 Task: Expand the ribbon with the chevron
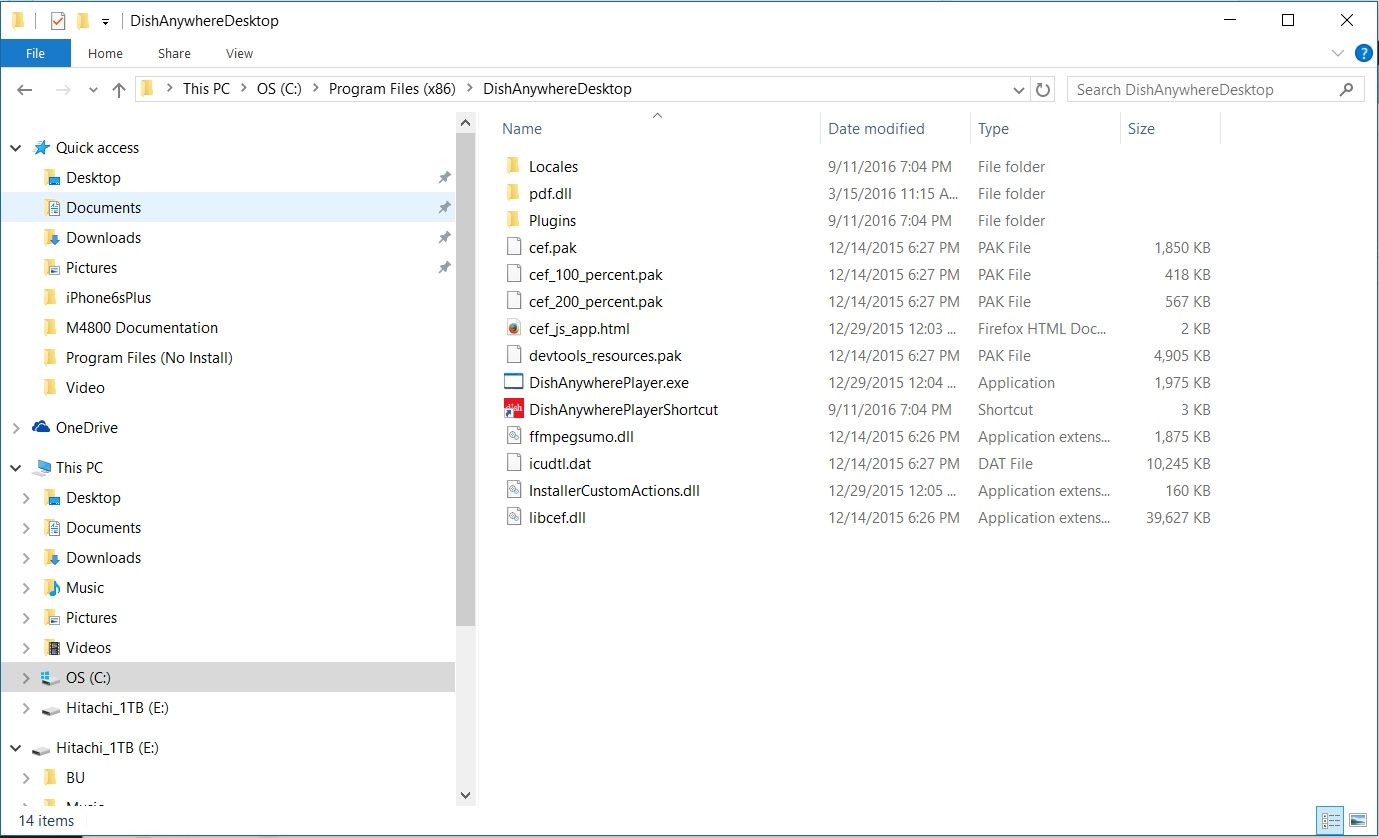coord(1337,53)
